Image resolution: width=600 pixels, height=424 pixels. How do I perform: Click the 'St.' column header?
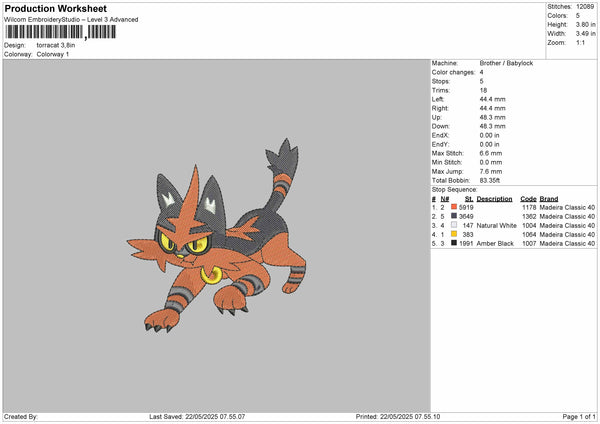[469, 199]
